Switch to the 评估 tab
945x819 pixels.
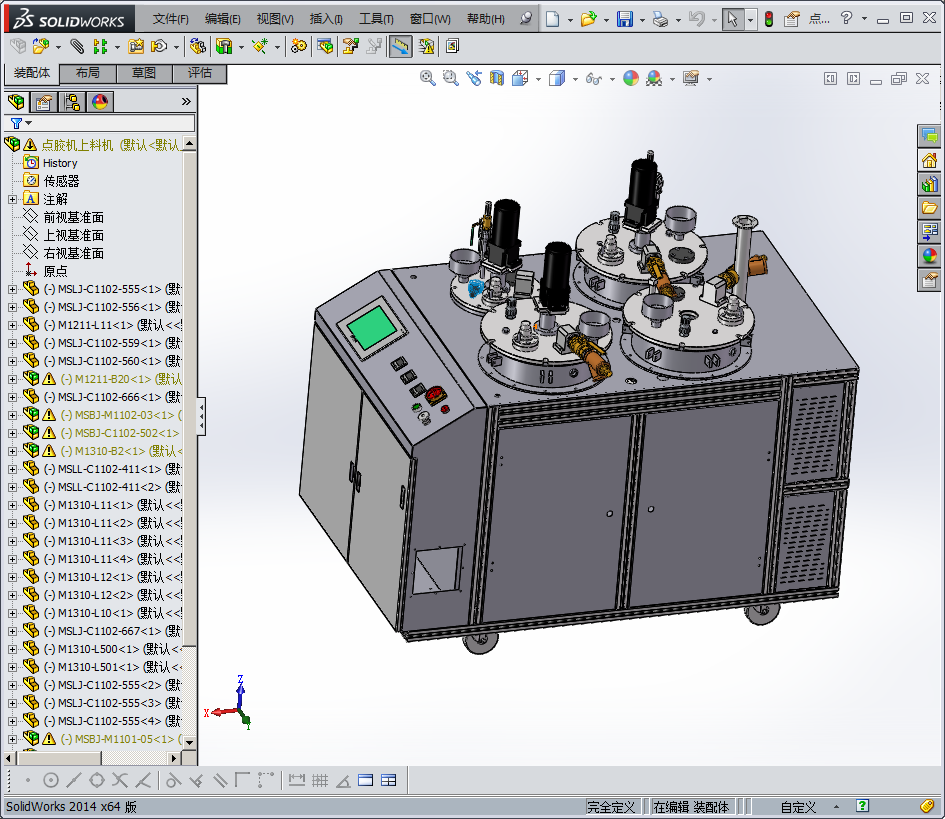coord(200,73)
